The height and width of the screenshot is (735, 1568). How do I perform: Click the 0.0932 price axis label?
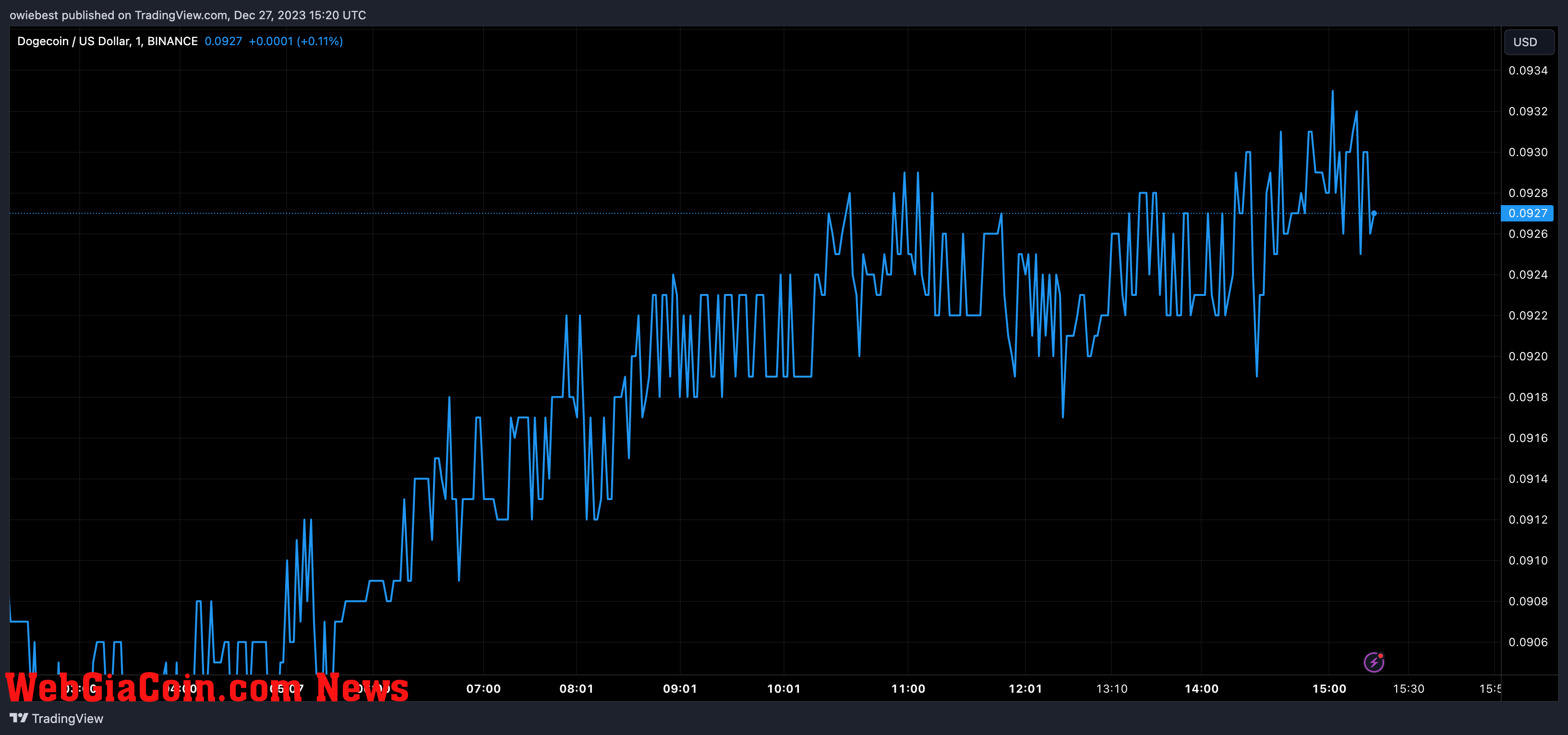point(1528,111)
